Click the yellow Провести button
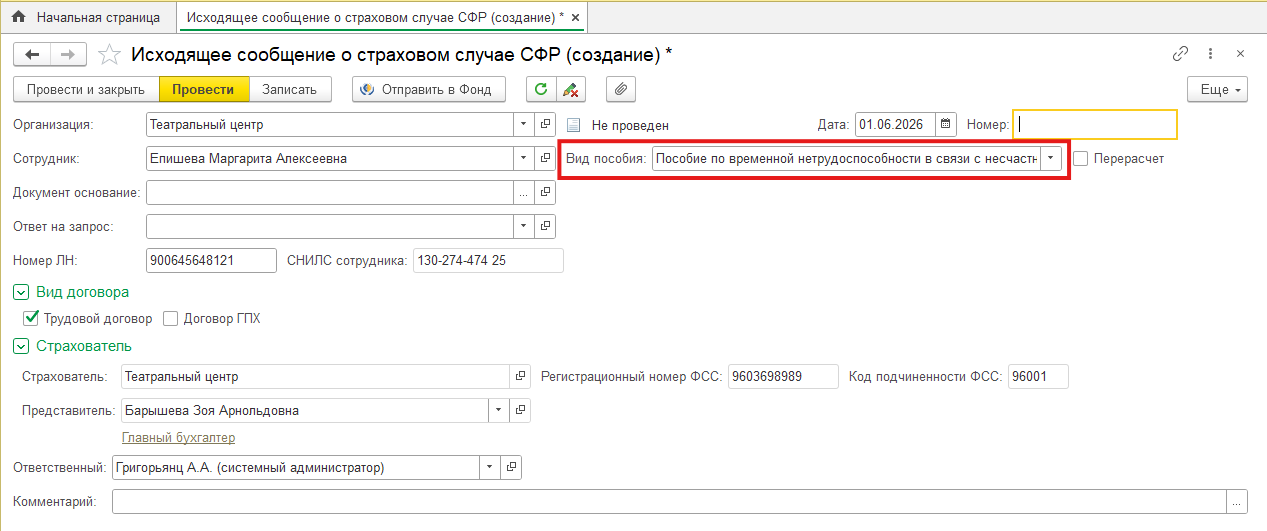The height and width of the screenshot is (531, 1267). (x=203, y=89)
